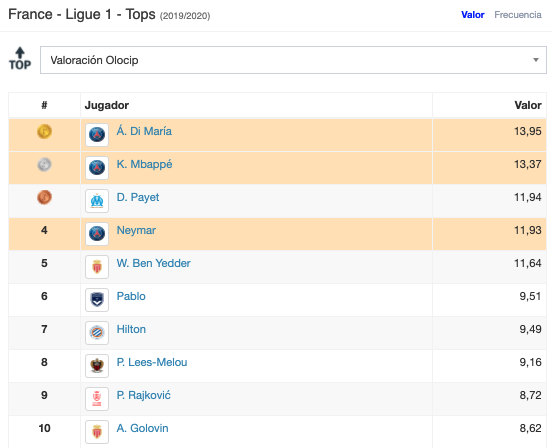This screenshot has height=448, width=552.
Task: Click the TOP arrow icon
Action: point(20,59)
